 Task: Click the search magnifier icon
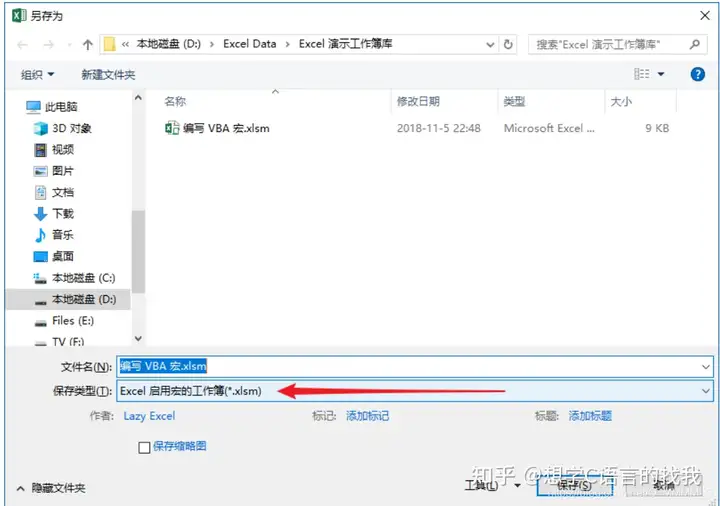click(695, 45)
